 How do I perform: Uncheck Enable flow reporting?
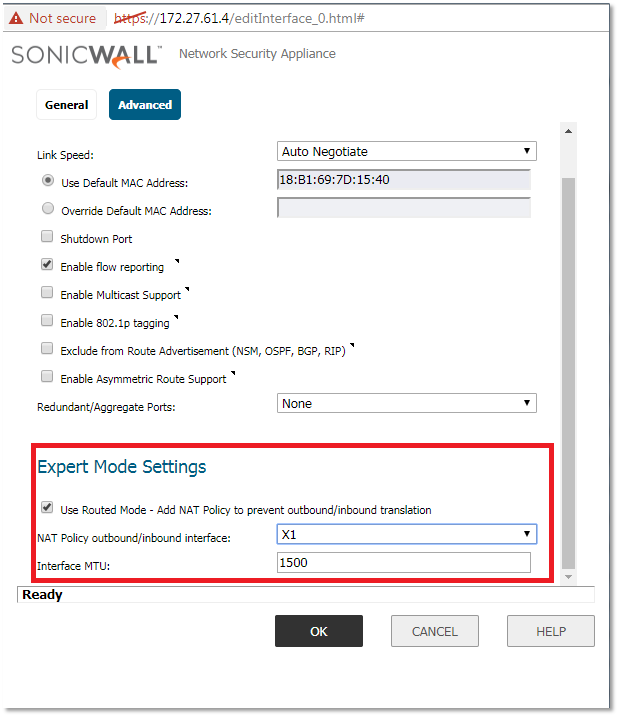coord(47,266)
